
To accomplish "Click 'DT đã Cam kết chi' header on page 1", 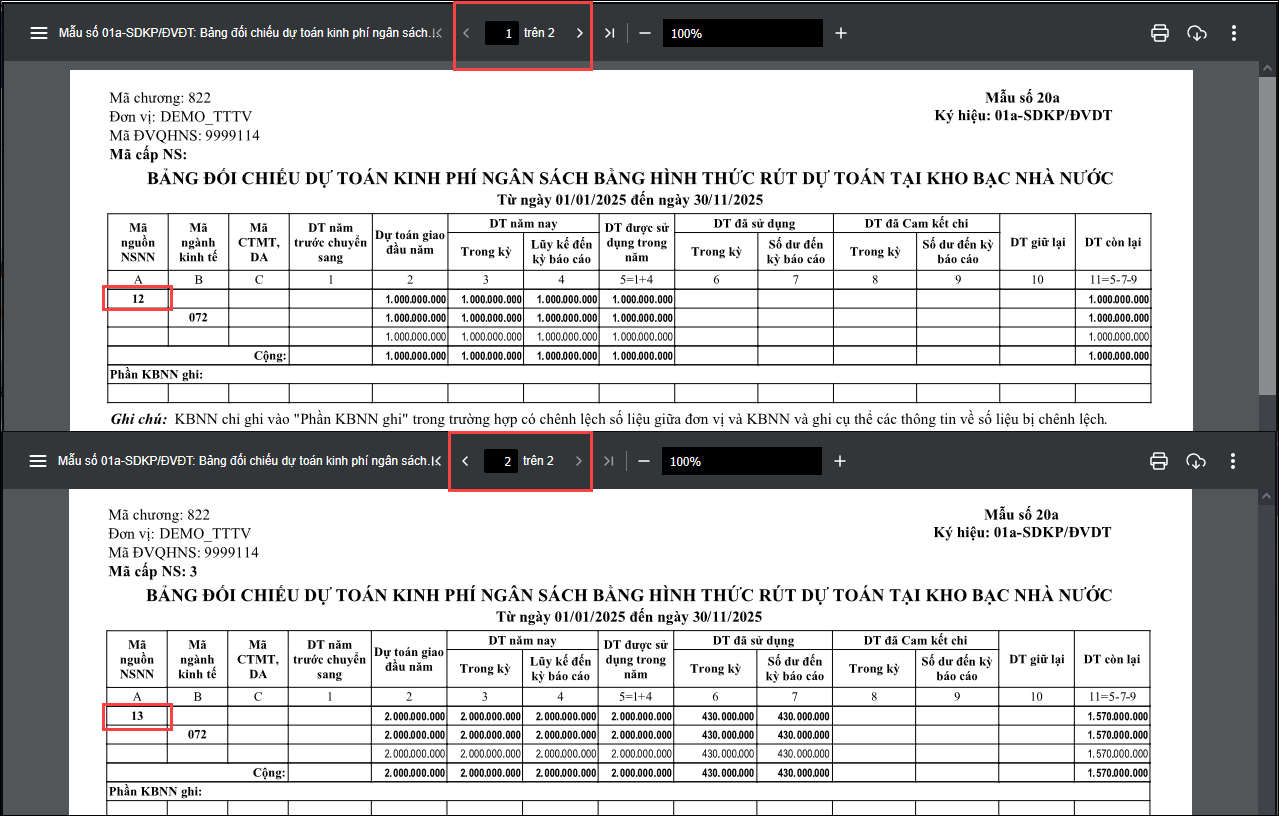I will coord(916,223).
